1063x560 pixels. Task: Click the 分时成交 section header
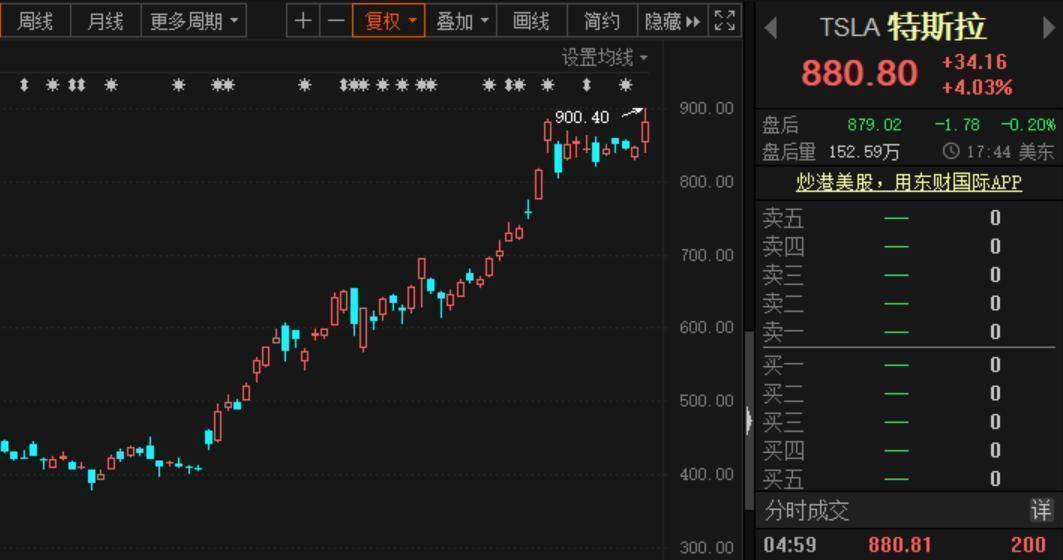tap(807, 510)
